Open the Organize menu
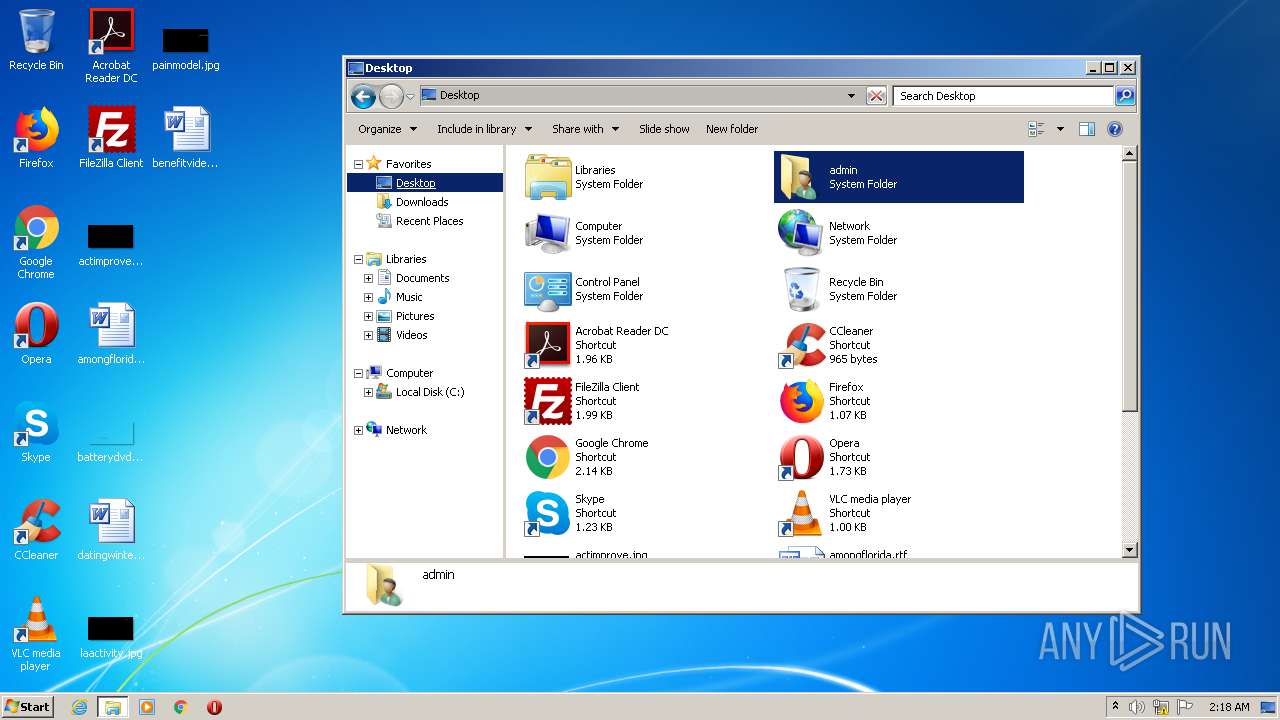The height and width of the screenshot is (720, 1280). point(387,129)
